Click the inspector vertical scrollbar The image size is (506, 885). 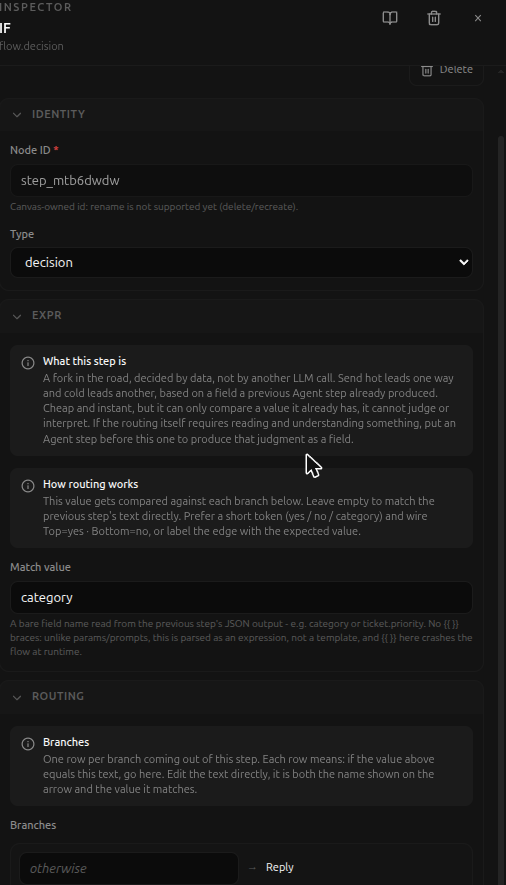[500, 508]
